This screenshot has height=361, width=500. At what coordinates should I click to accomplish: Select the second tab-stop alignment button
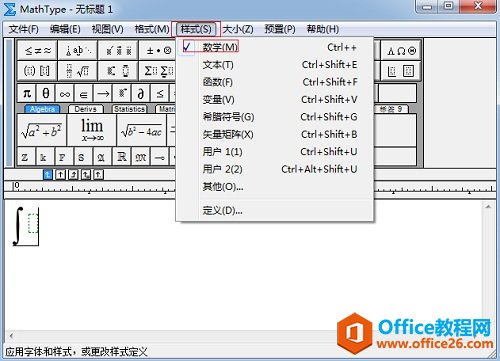click(60, 175)
